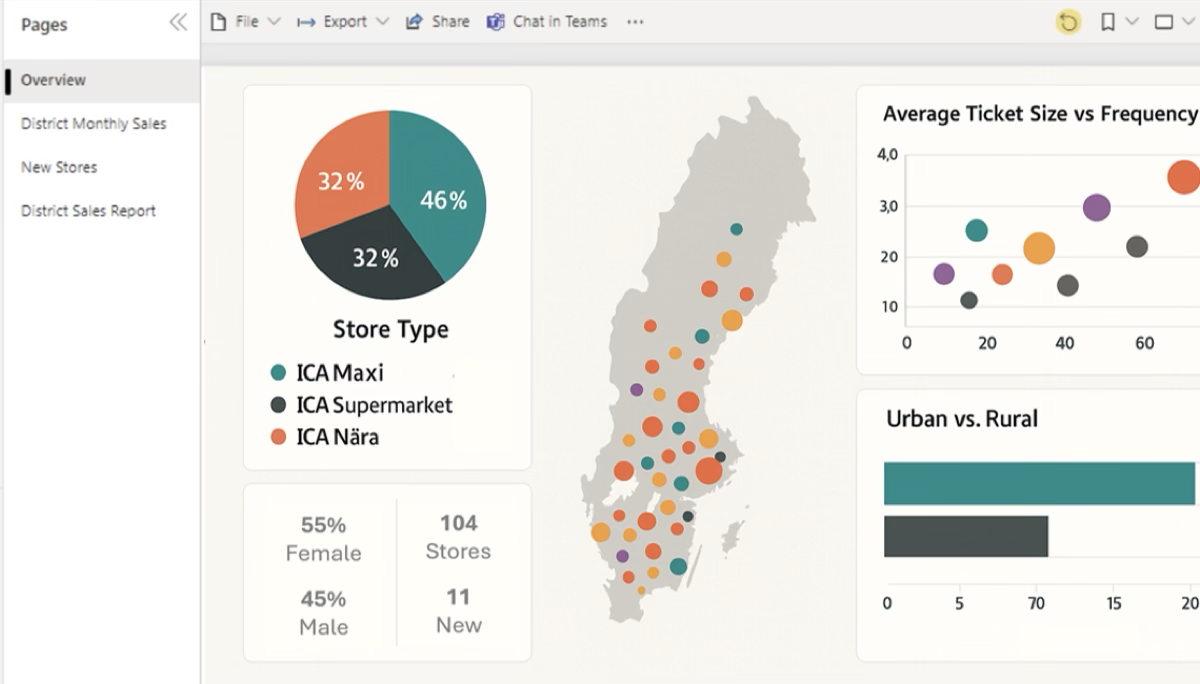Viewport: 1200px width, 684px height.
Task: Click the Export arrow icon
Action: pyautogui.click(x=306, y=22)
